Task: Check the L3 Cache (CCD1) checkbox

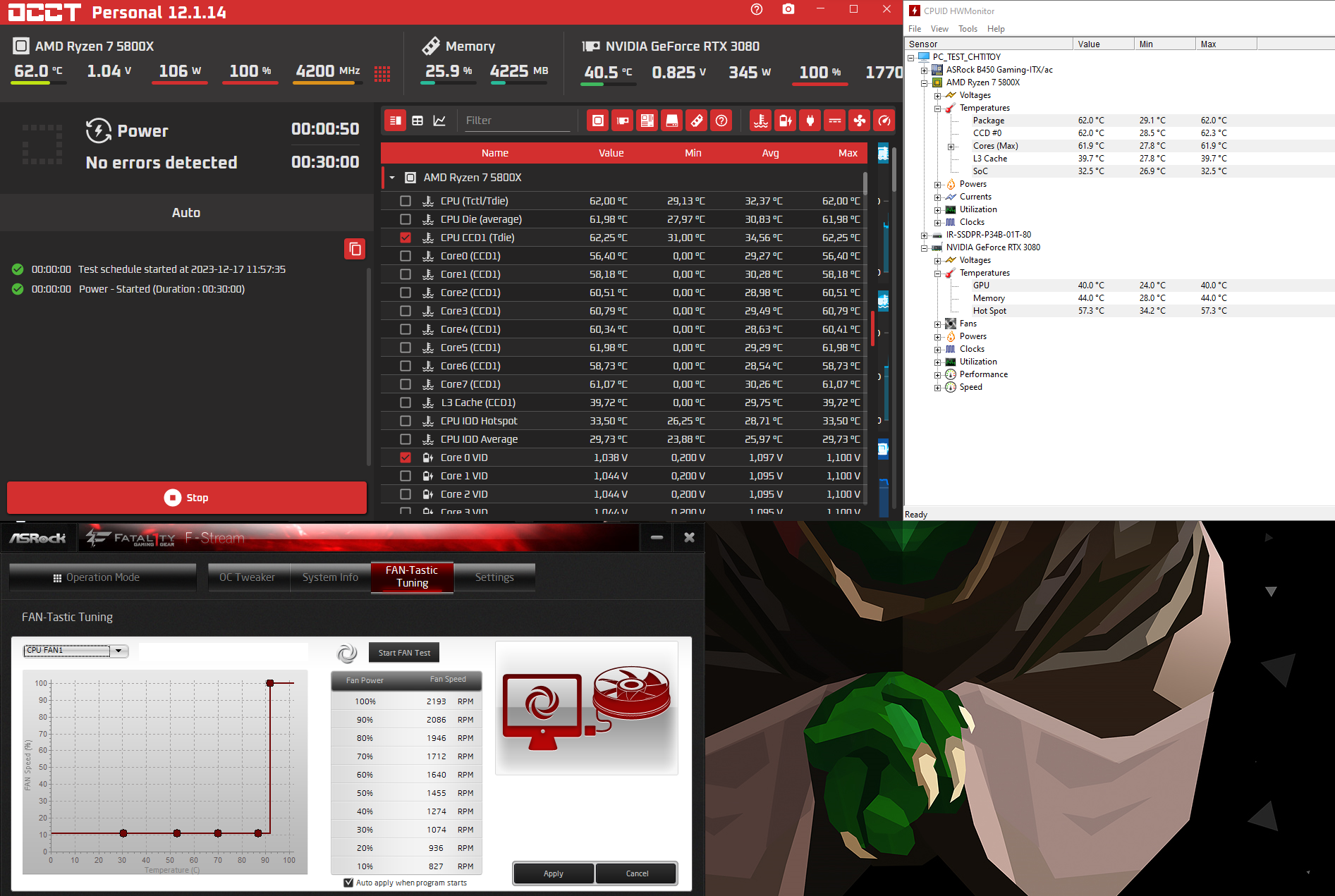Action: point(406,403)
